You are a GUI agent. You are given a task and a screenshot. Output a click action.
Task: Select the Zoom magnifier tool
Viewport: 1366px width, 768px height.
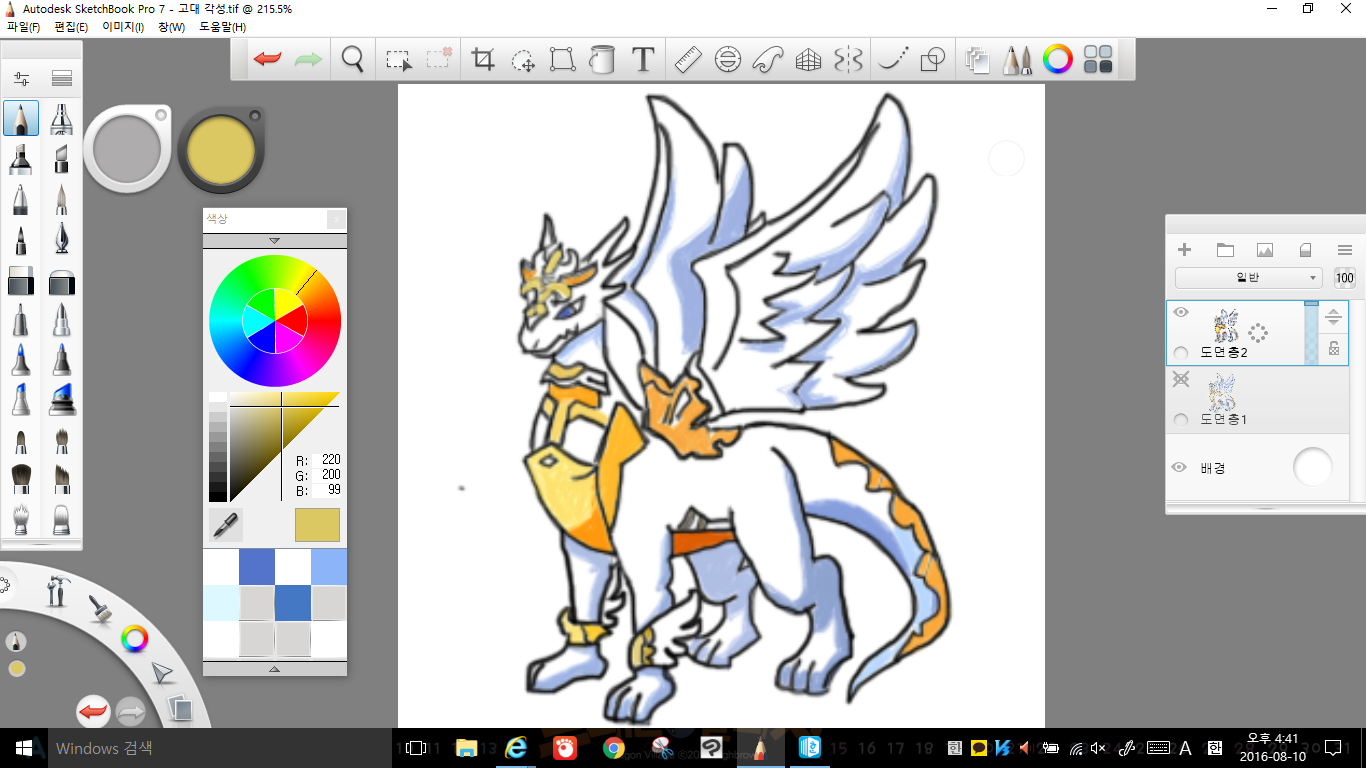(x=352, y=60)
